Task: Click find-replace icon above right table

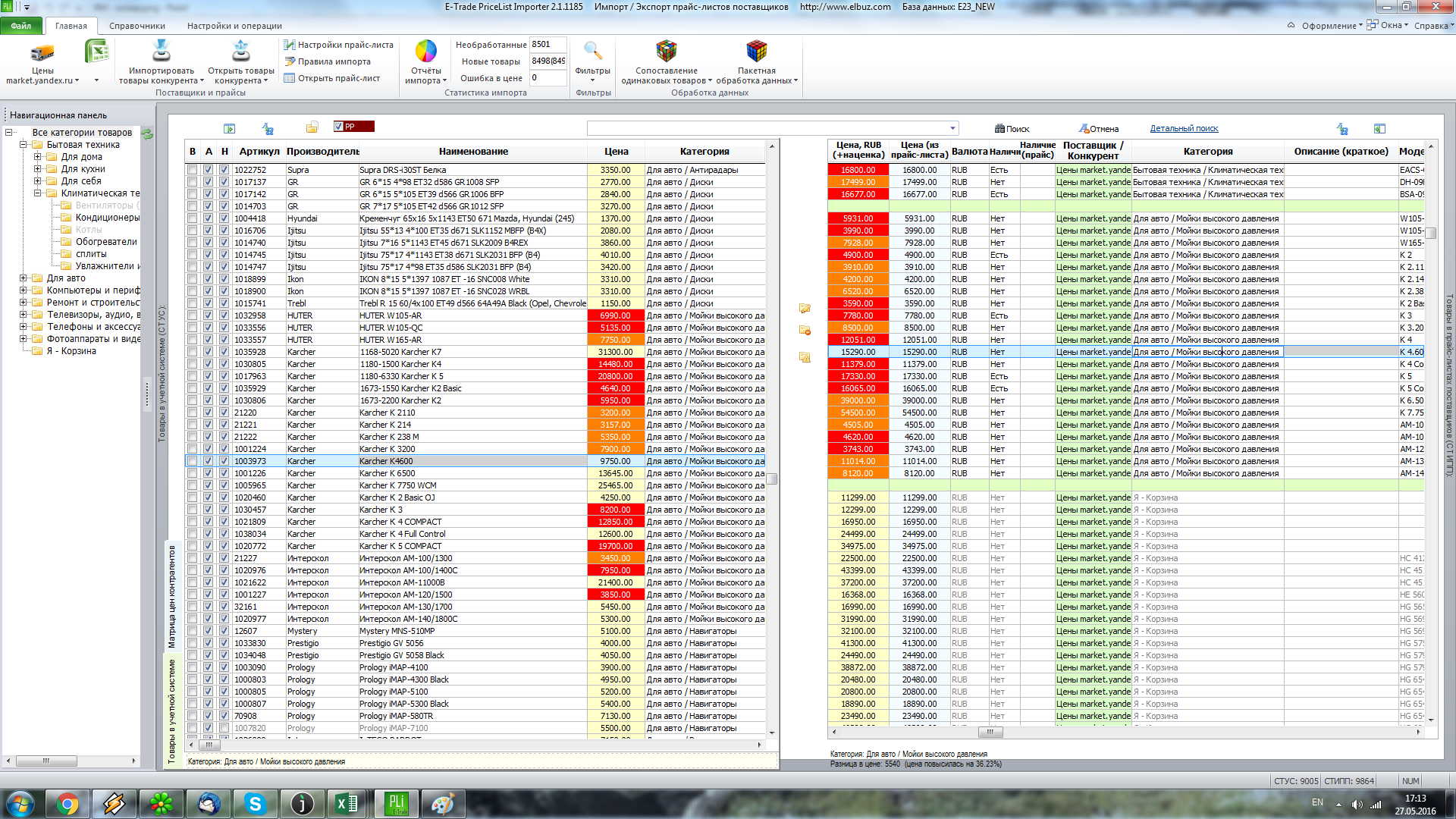Action: click(1342, 129)
